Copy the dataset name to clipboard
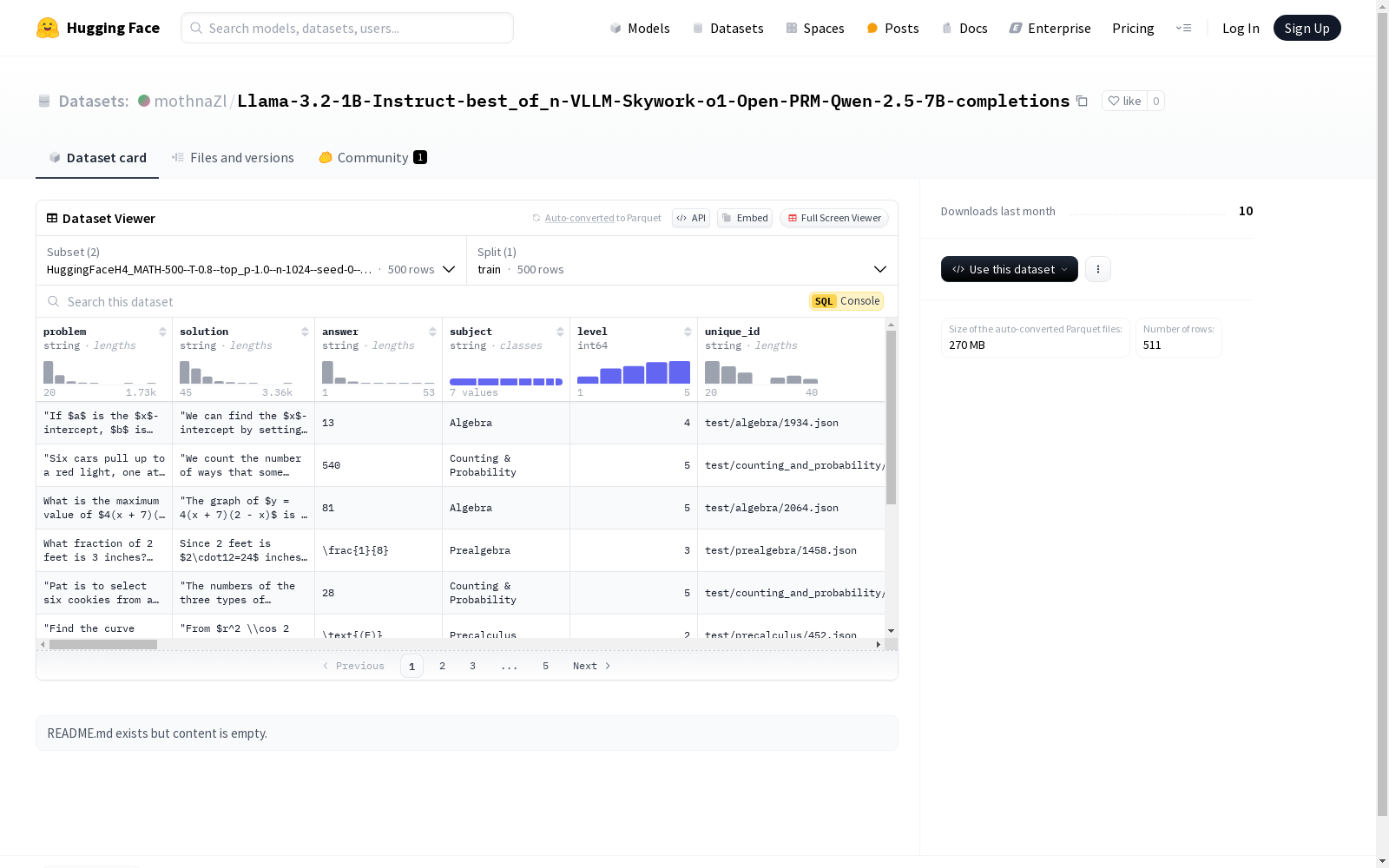Image resolution: width=1389 pixels, height=868 pixels. 1082,101
